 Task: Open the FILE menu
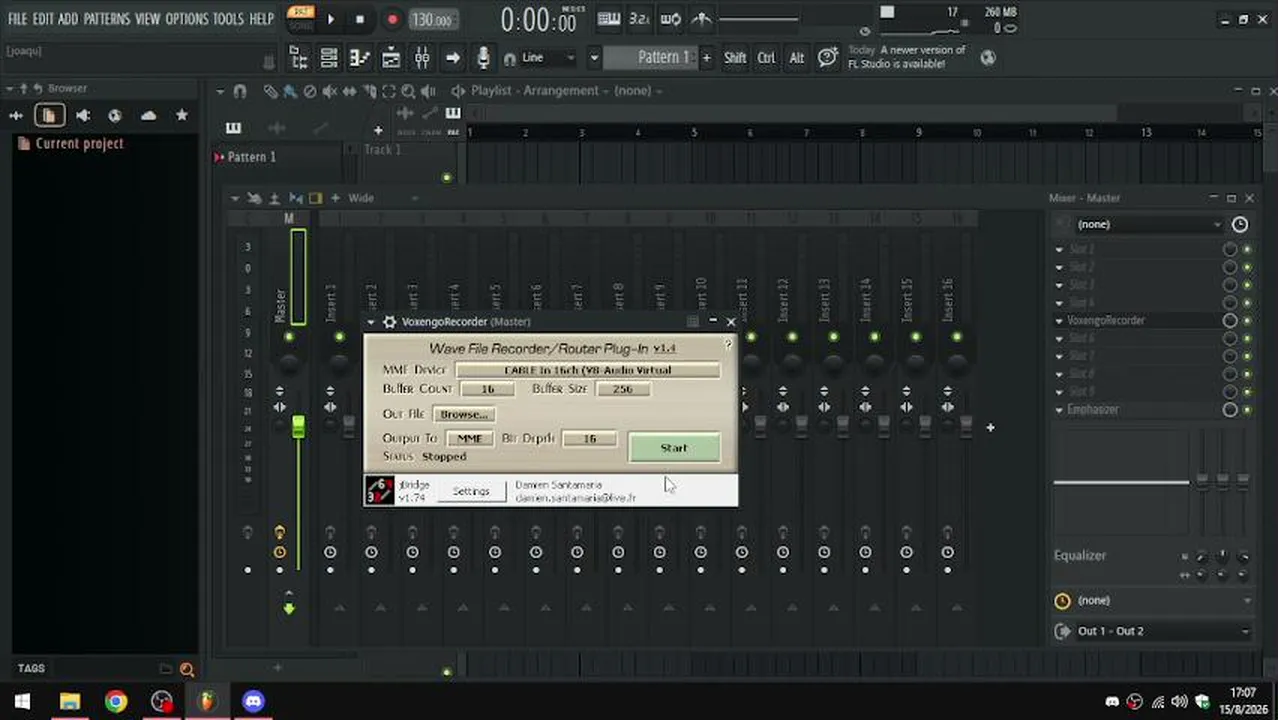click(17, 19)
